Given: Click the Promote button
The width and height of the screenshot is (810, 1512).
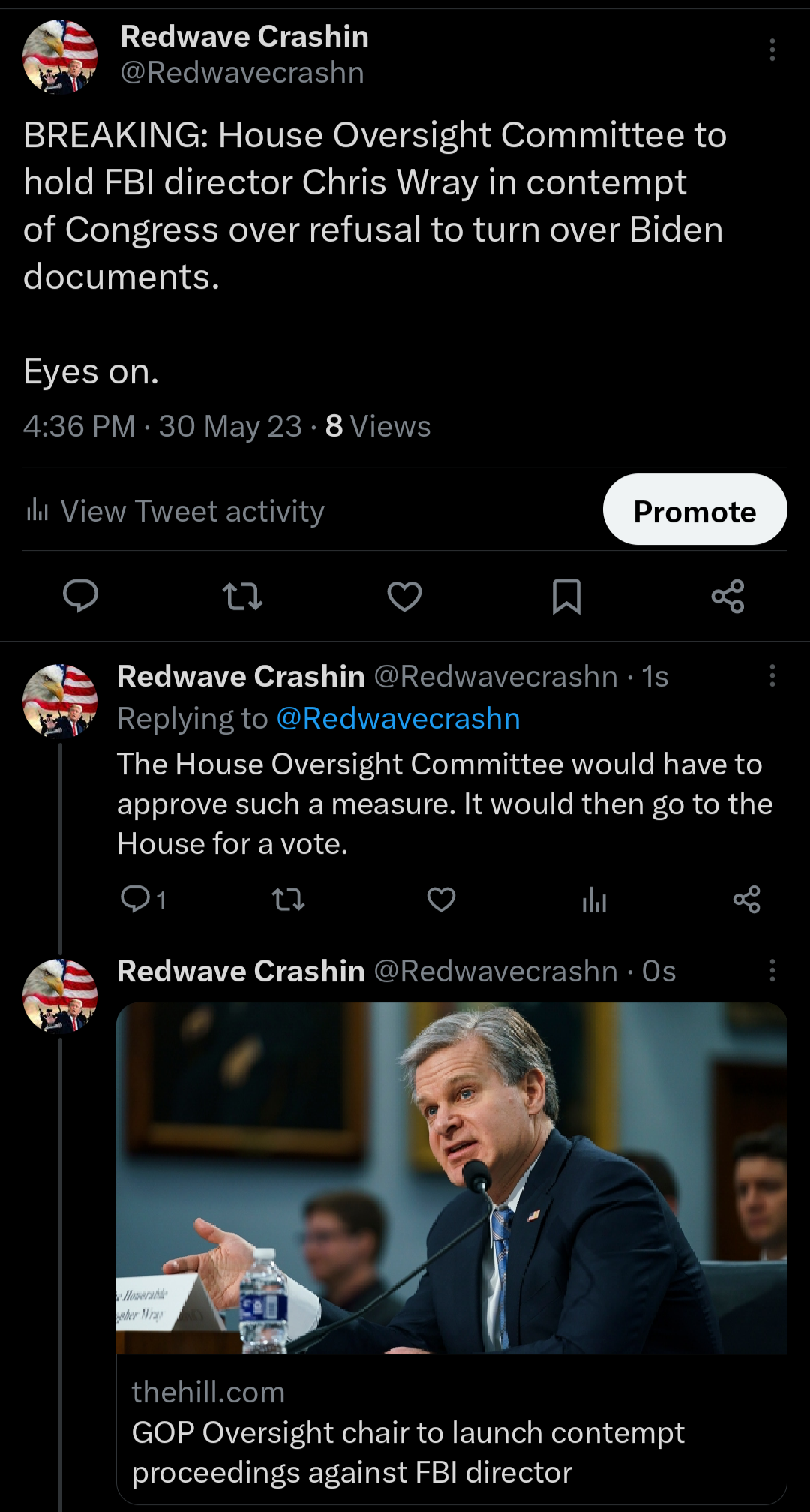Looking at the screenshot, I should (x=694, y=510).
